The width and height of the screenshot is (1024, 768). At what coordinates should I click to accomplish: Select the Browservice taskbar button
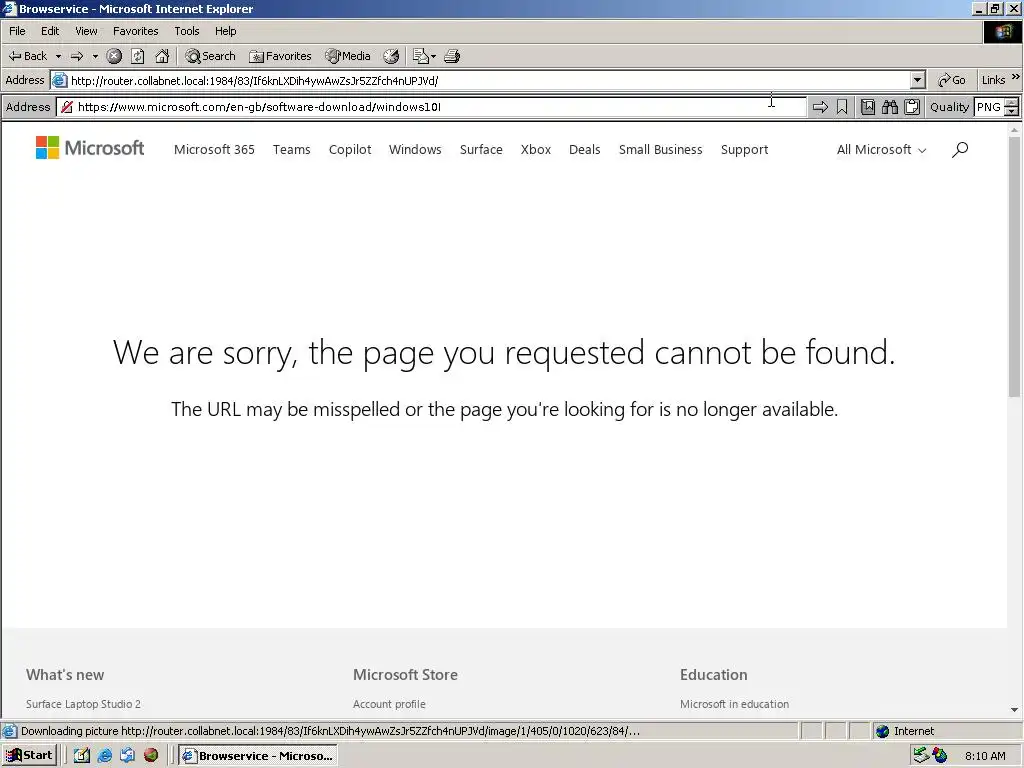coord(258,756)
